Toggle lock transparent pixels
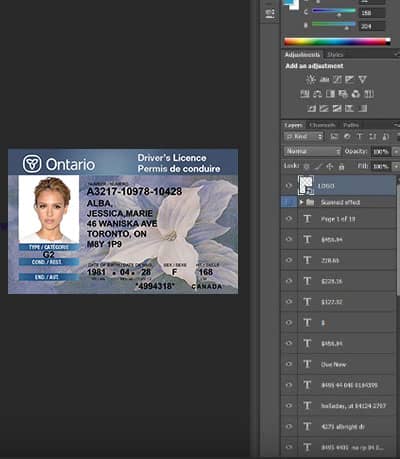Image resolution: width=400 pixels, height=459 pixels. tap(306, 166)
